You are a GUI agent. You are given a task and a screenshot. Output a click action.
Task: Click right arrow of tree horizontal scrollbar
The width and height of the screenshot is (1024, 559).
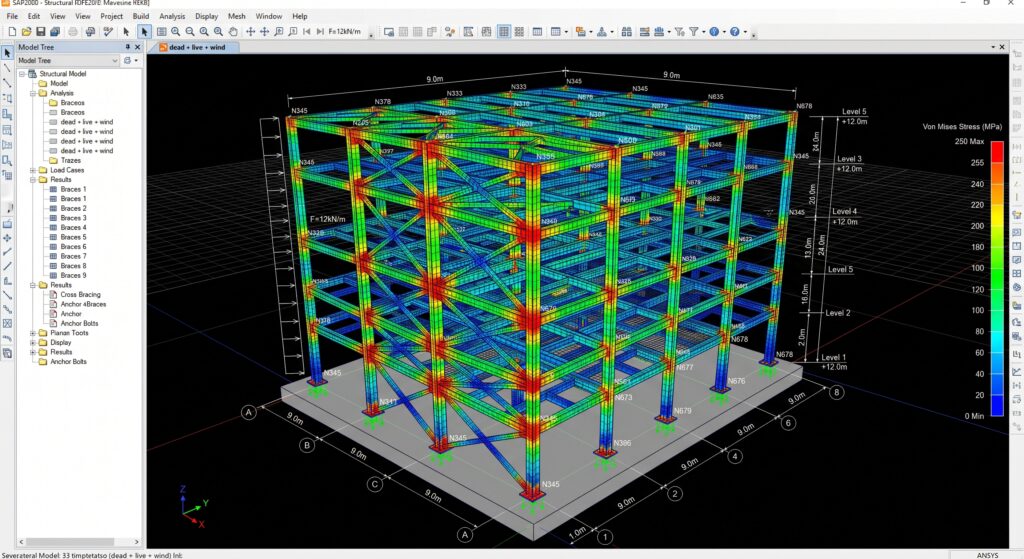pyautogui.click(x=136, y=542)
